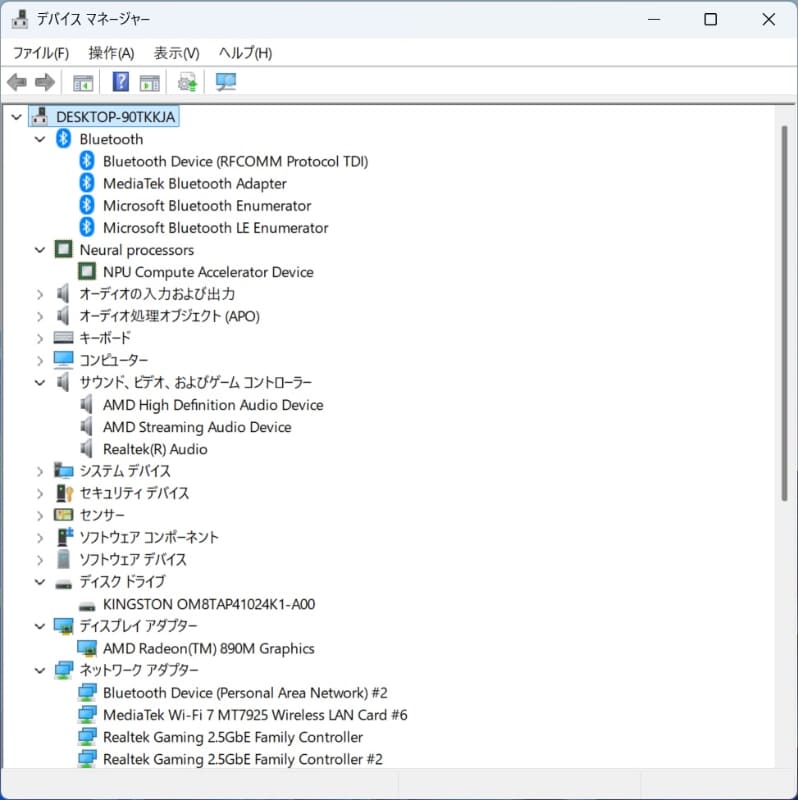Collapse the DESKTOP-90TKKJA root node
Image resolution: width=798 pixels, height=800 pixels.
pos(16,117)
